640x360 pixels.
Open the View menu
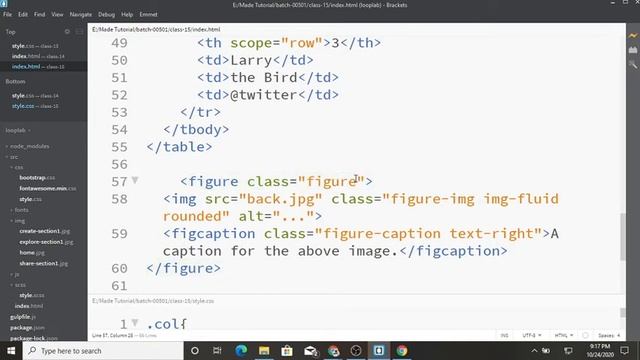[57, 14]
